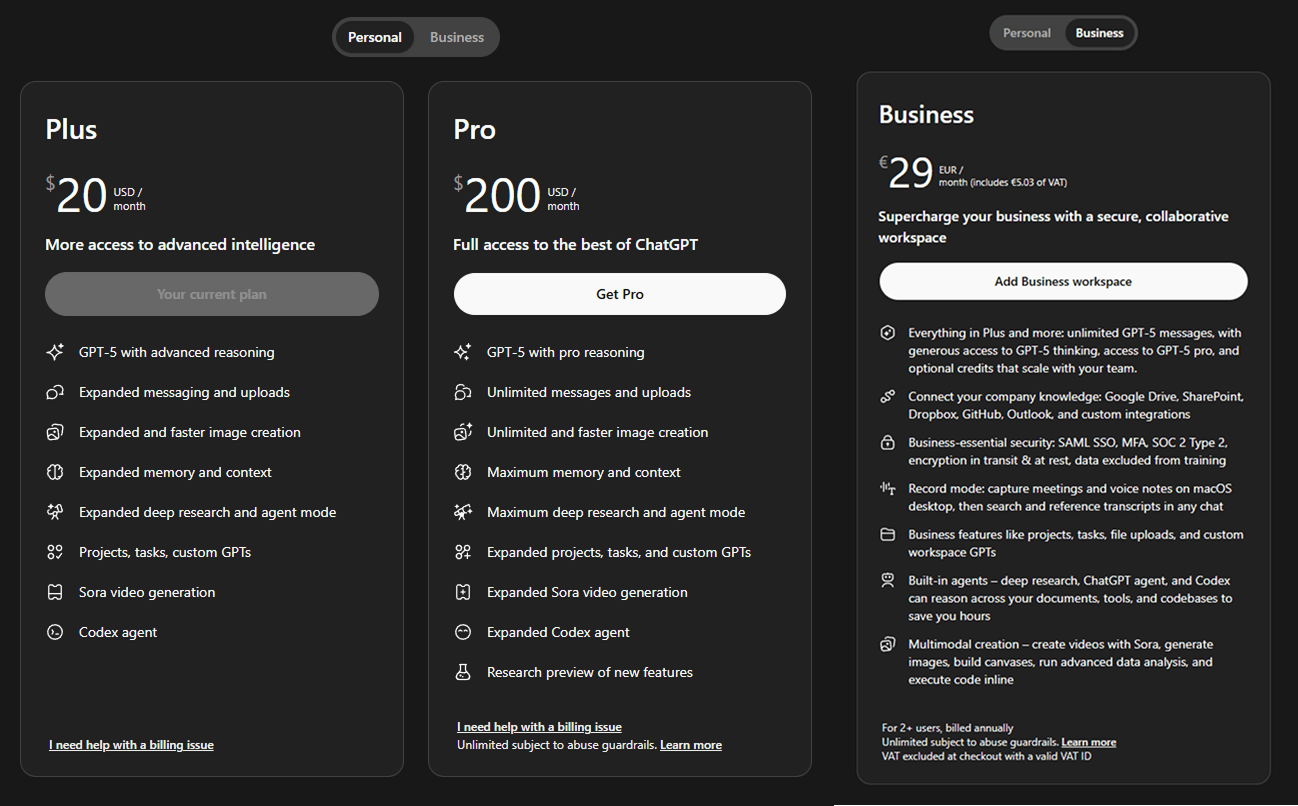Click the image icon beside Unlimited and faster image creation

463,432
